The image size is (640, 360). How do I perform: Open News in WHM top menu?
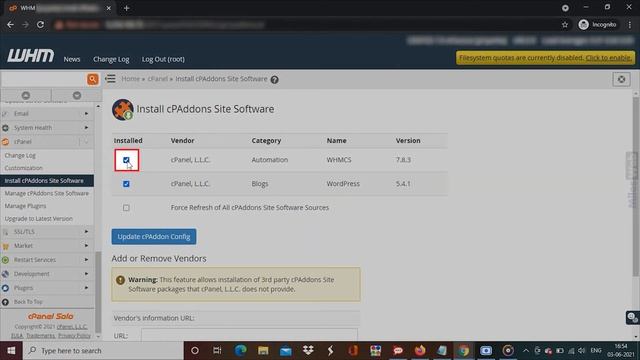pos(72,59)
